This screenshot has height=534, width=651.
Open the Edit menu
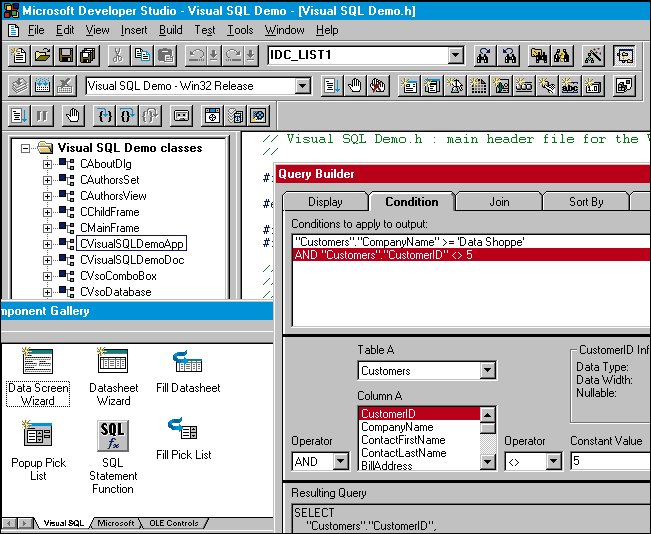[65, 30]
